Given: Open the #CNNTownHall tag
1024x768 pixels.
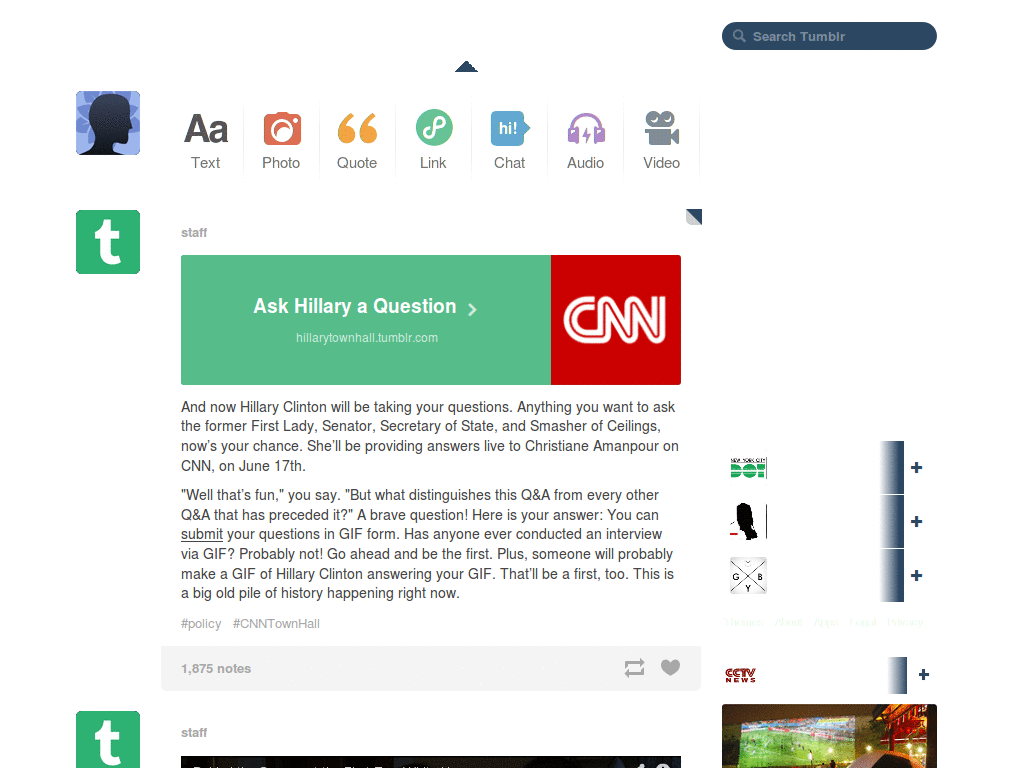Looking at the screenshot, I should pyautogui.click(x=276, y=624).
